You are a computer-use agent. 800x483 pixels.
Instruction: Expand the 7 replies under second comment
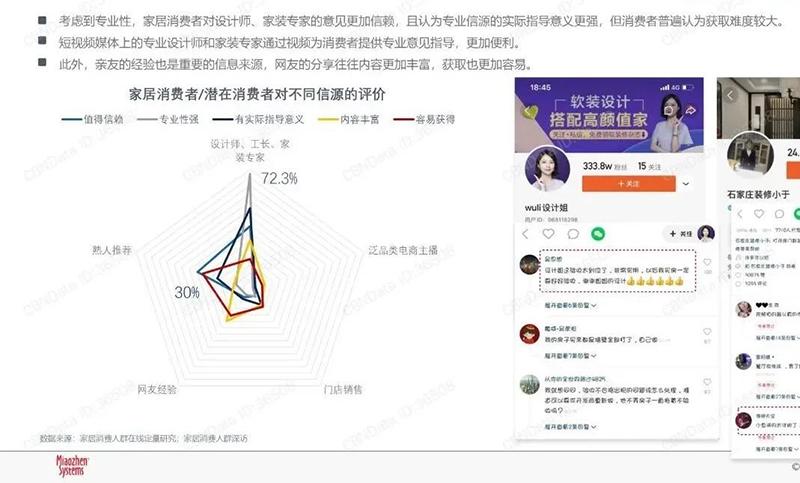570,355
